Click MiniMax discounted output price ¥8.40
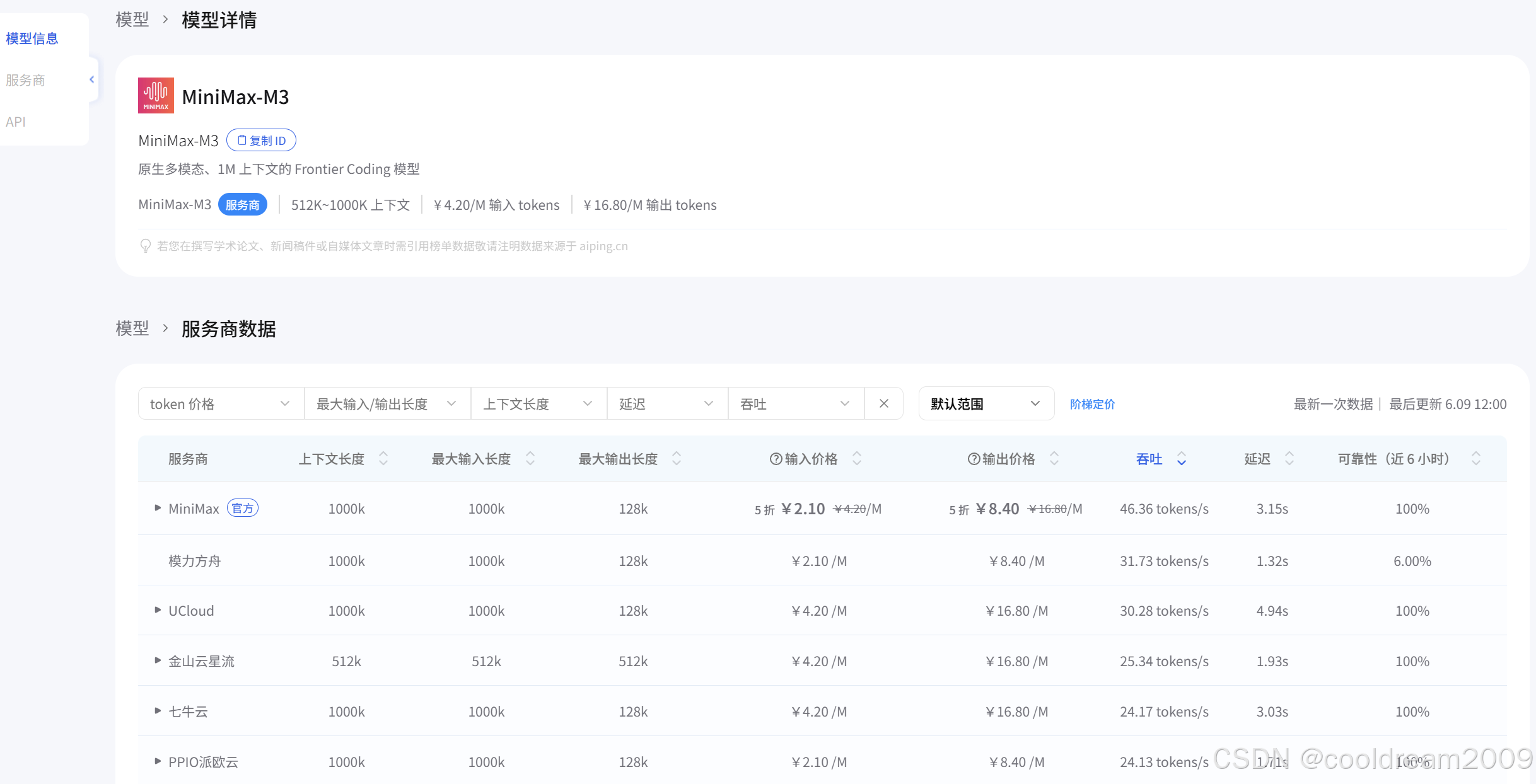The width and height of the screenshot is (1536, 784). tap(997, 509)
